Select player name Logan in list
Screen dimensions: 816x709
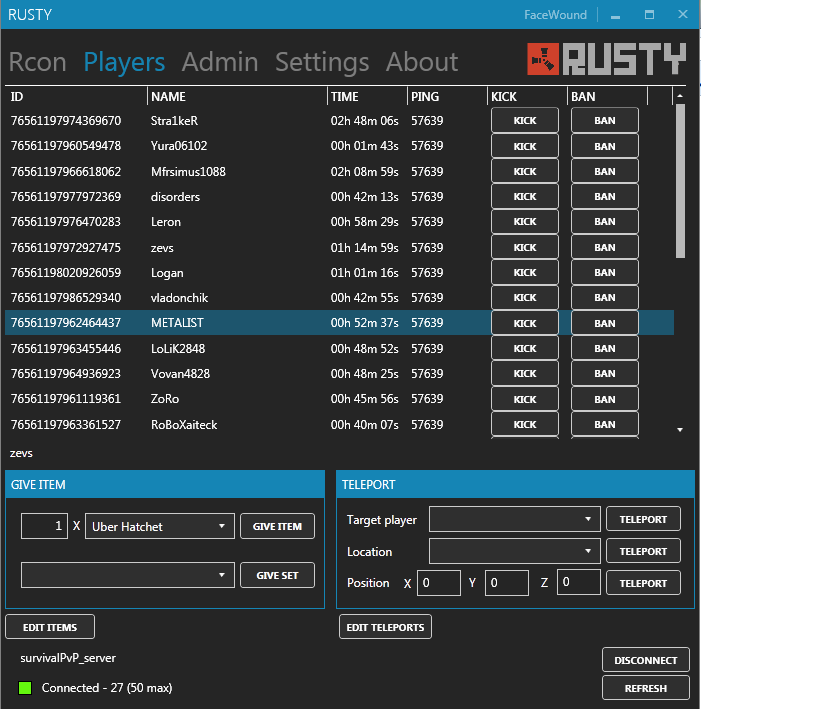pyautogui.click(x=167, y=273)
